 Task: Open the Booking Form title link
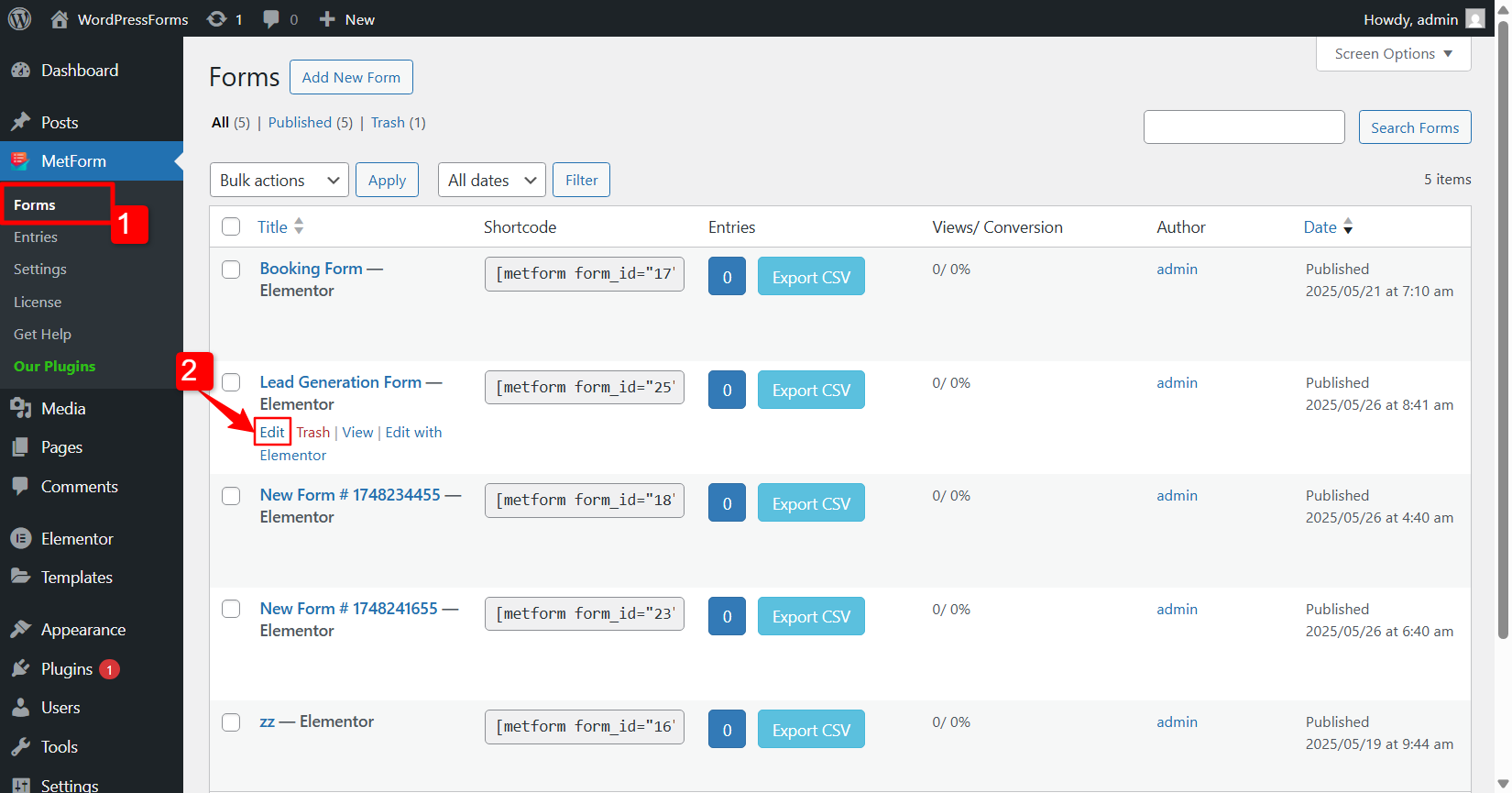pos(311,269)
